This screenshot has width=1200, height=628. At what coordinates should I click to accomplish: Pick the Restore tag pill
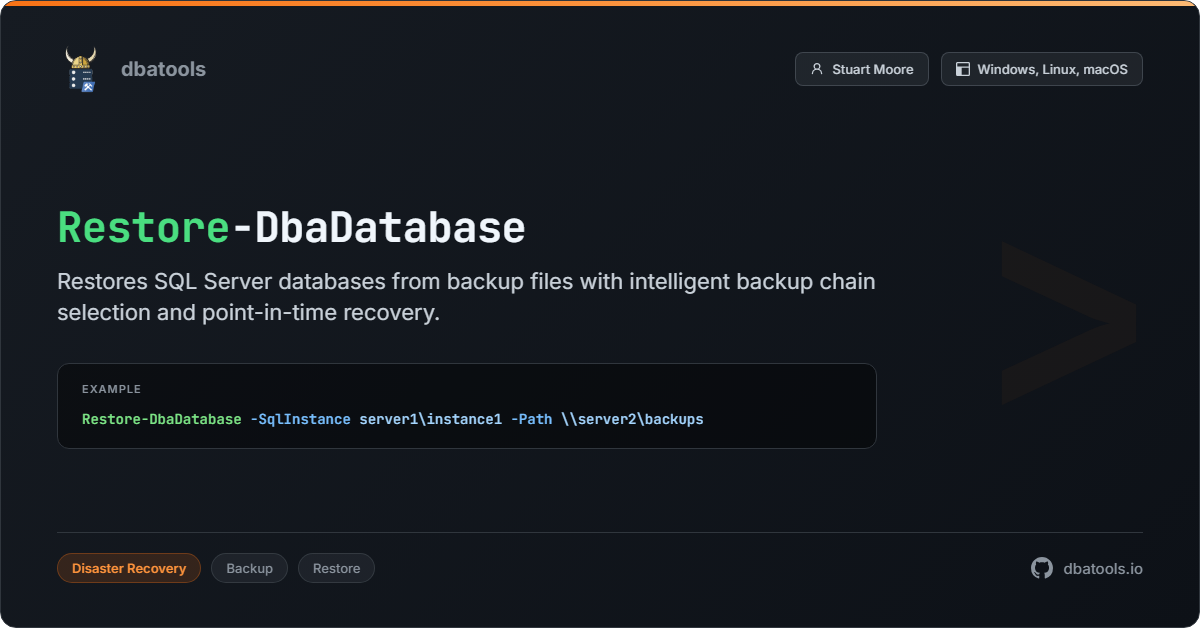click(336, 568)
